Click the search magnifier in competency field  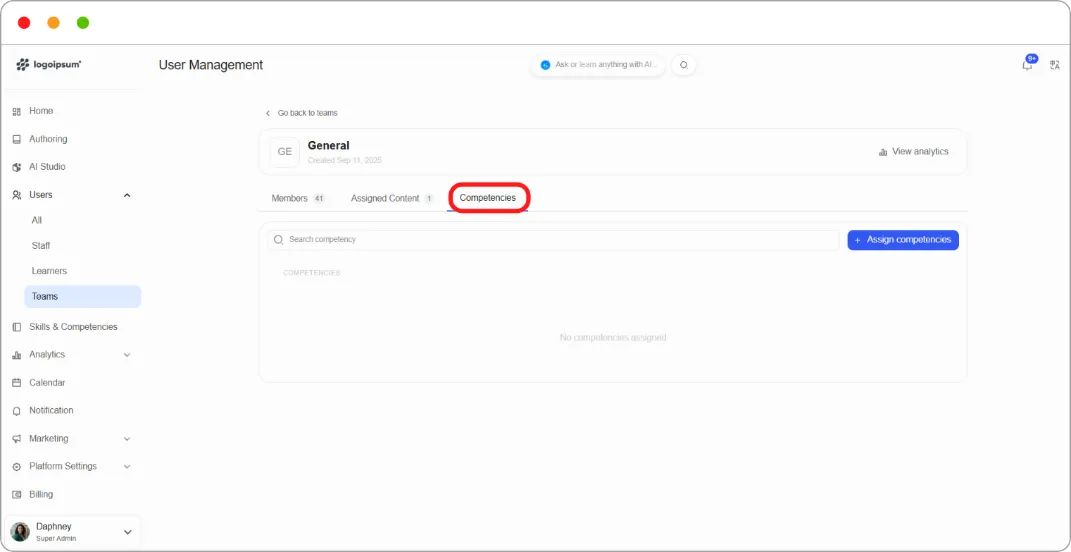pos(278,240)
